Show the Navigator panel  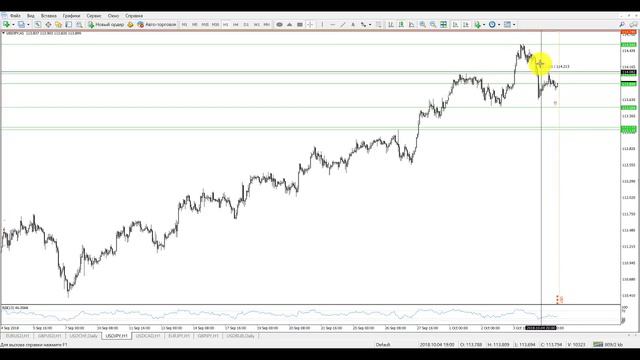coord(58,24)
